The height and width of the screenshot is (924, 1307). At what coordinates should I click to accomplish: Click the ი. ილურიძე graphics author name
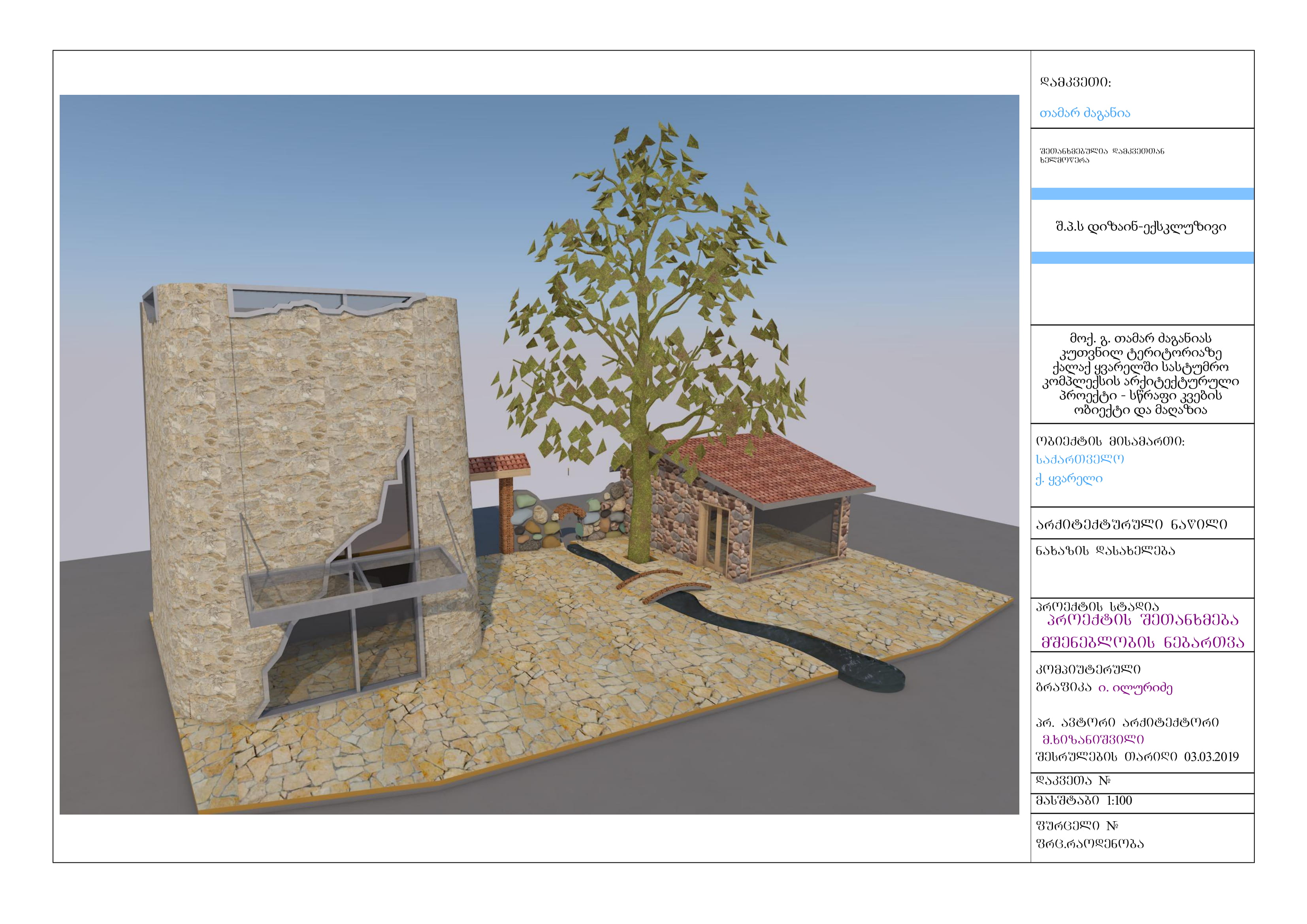point(1135,688)
